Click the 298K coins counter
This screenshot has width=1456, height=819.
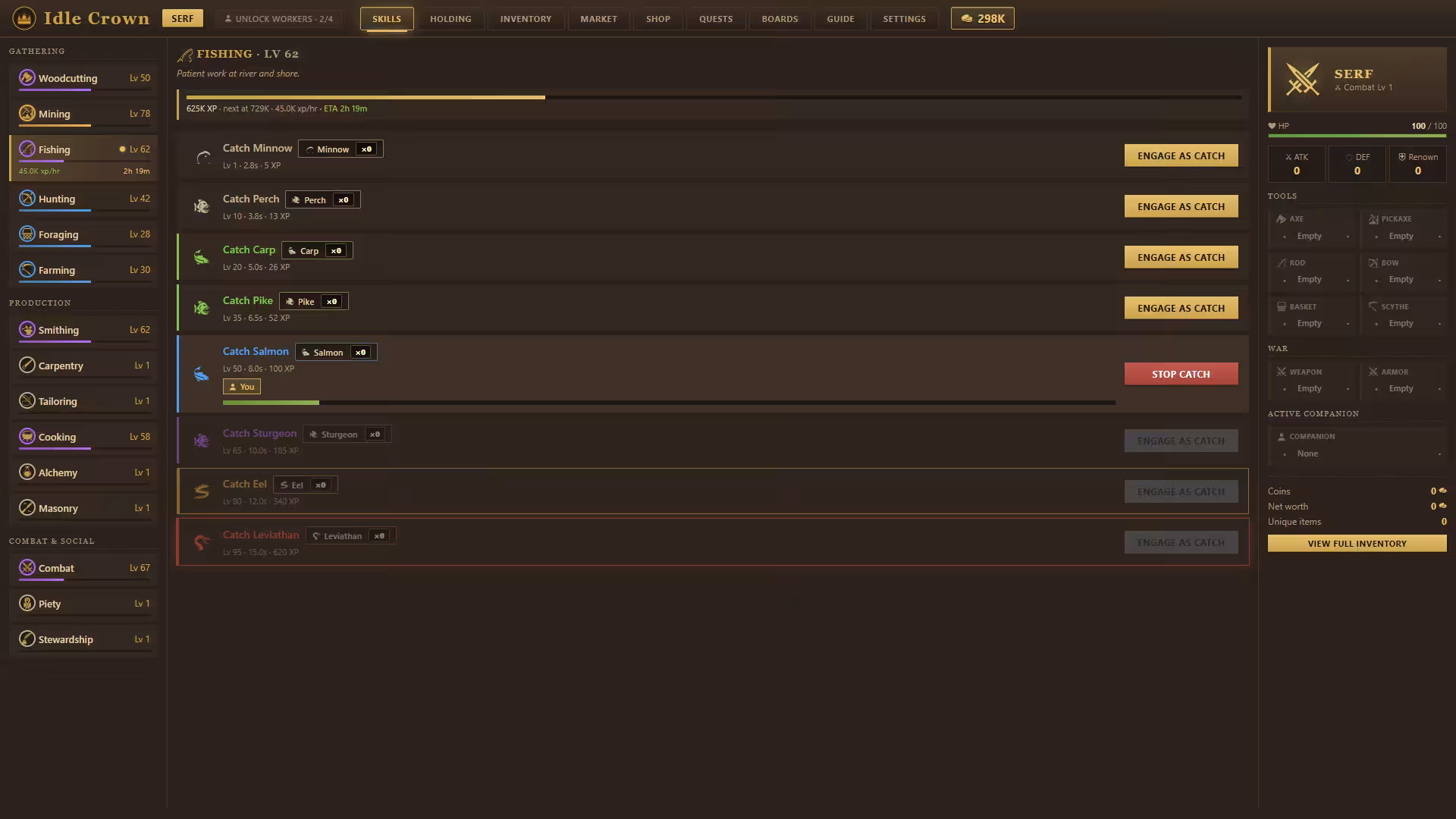coord(982,18)
